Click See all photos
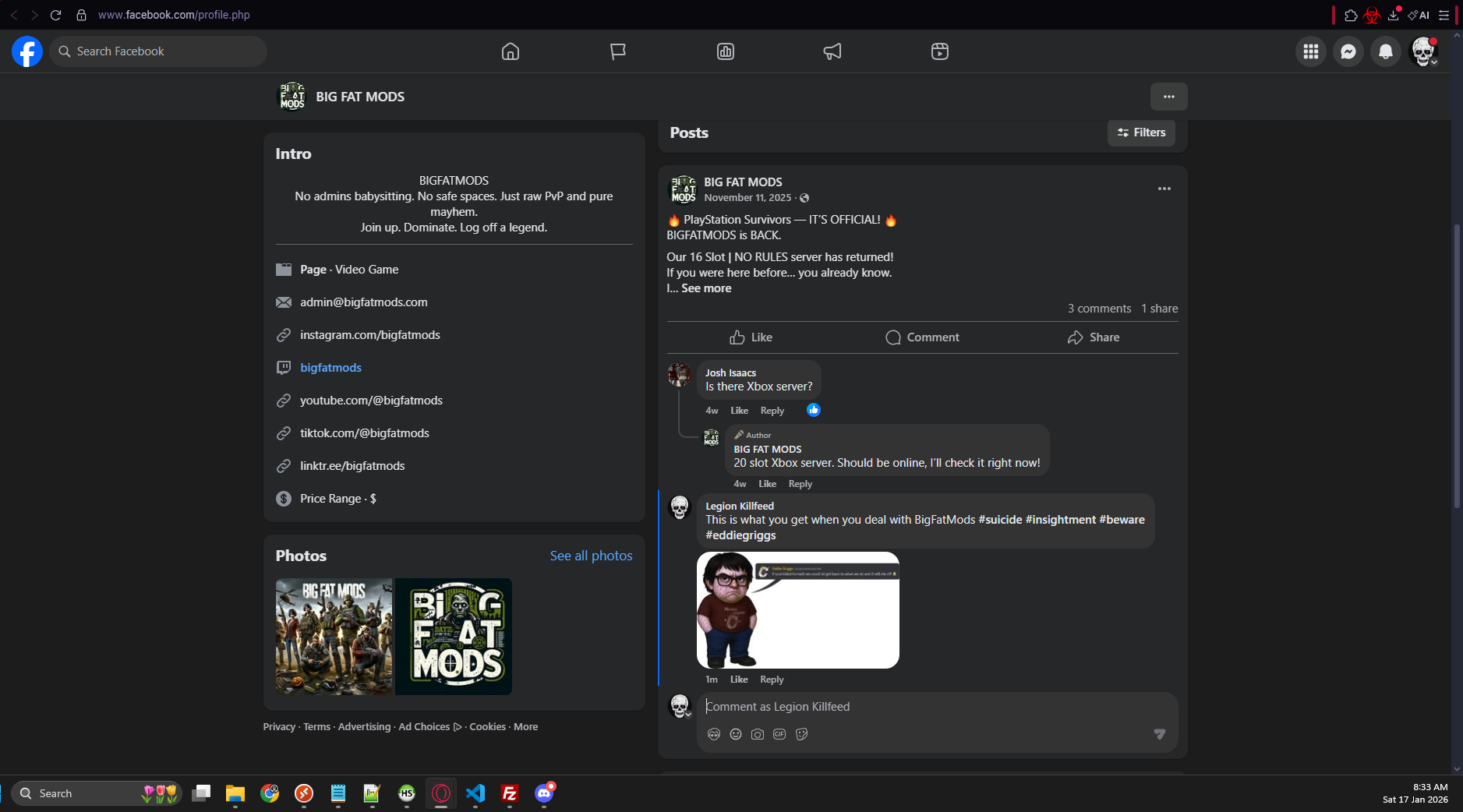This screenshot has height=812, width=1463. [592, 556]
